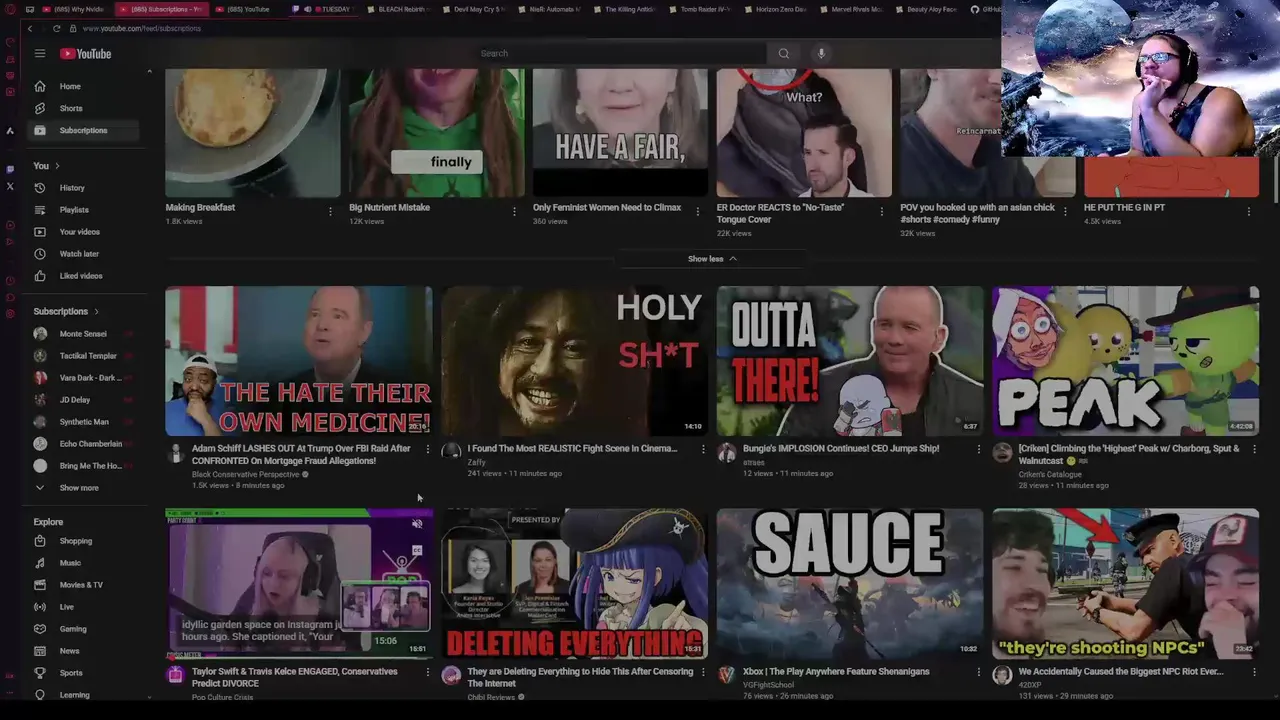Screen dimensions: 1280x720
Task: Open Music in Explore
Action: click(84, 563)
